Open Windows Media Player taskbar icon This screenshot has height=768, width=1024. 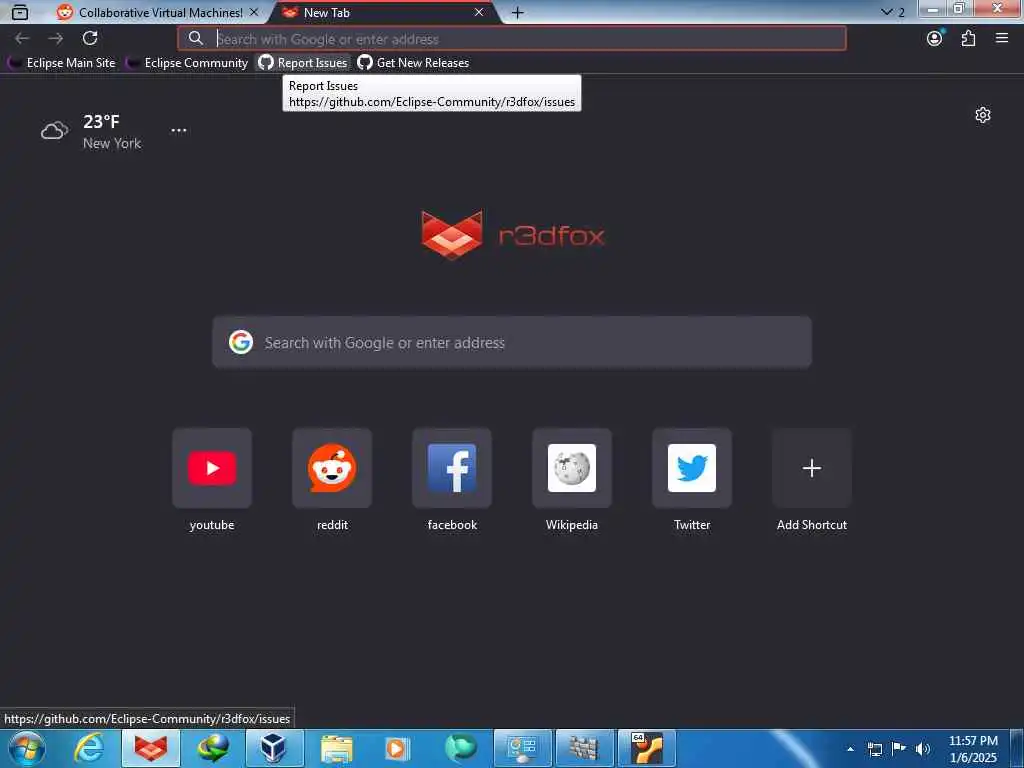click(398, 748)
